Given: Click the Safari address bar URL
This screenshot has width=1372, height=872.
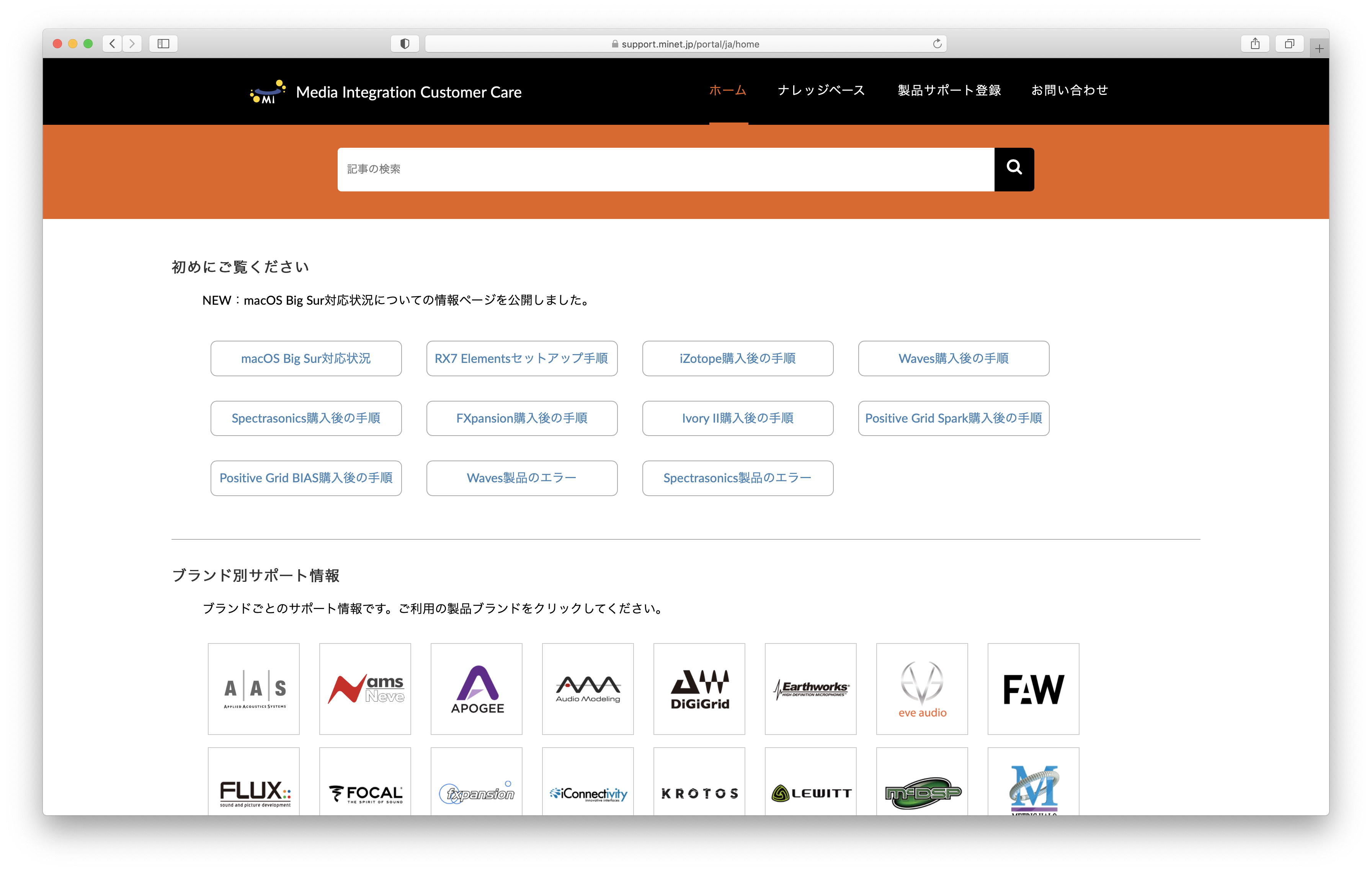Looking at the screenshot, I should point(686,44).
